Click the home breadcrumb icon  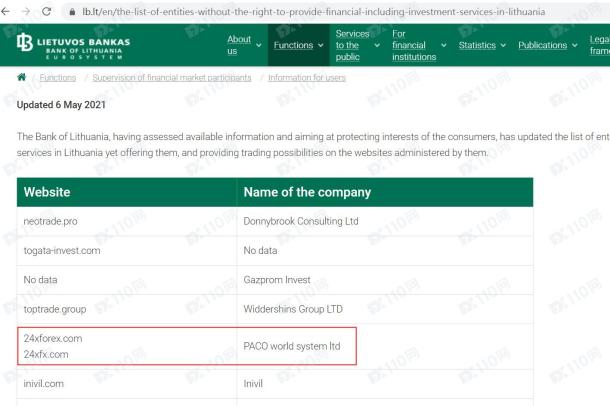coord(21,77)
